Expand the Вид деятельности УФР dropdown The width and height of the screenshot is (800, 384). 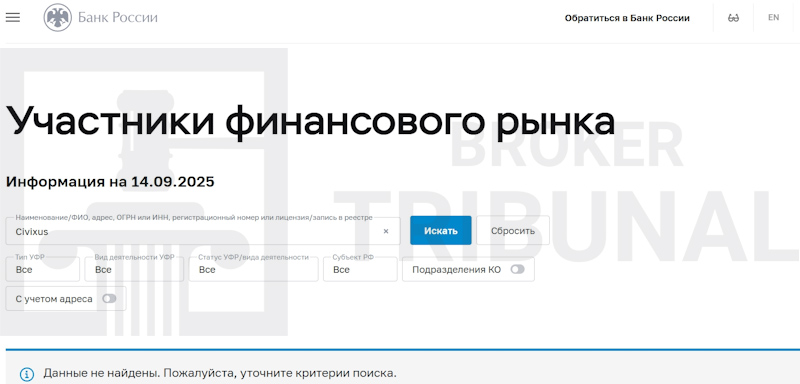[x=134, y=269]
